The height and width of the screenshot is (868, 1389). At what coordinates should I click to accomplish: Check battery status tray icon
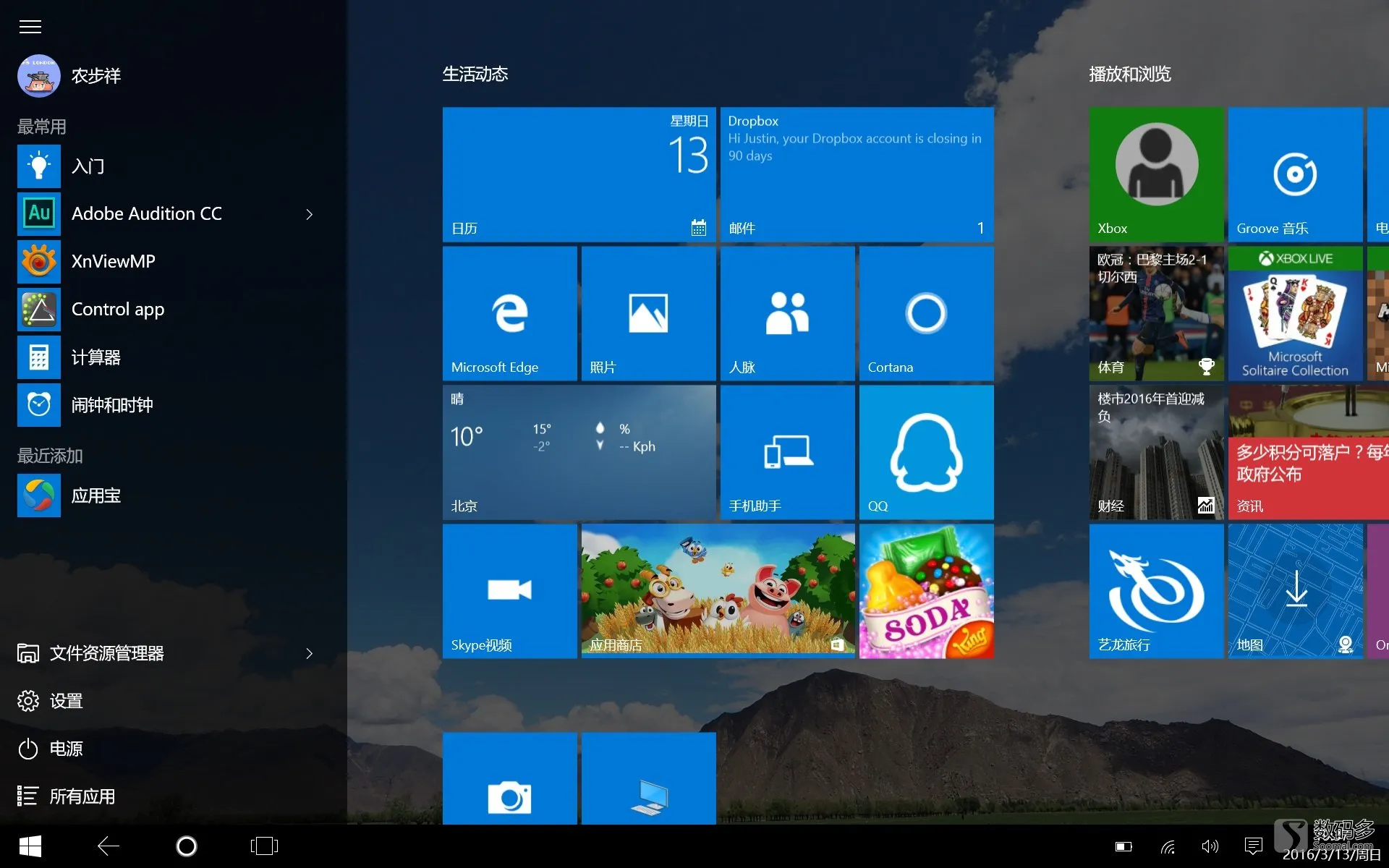[1123, 846]
